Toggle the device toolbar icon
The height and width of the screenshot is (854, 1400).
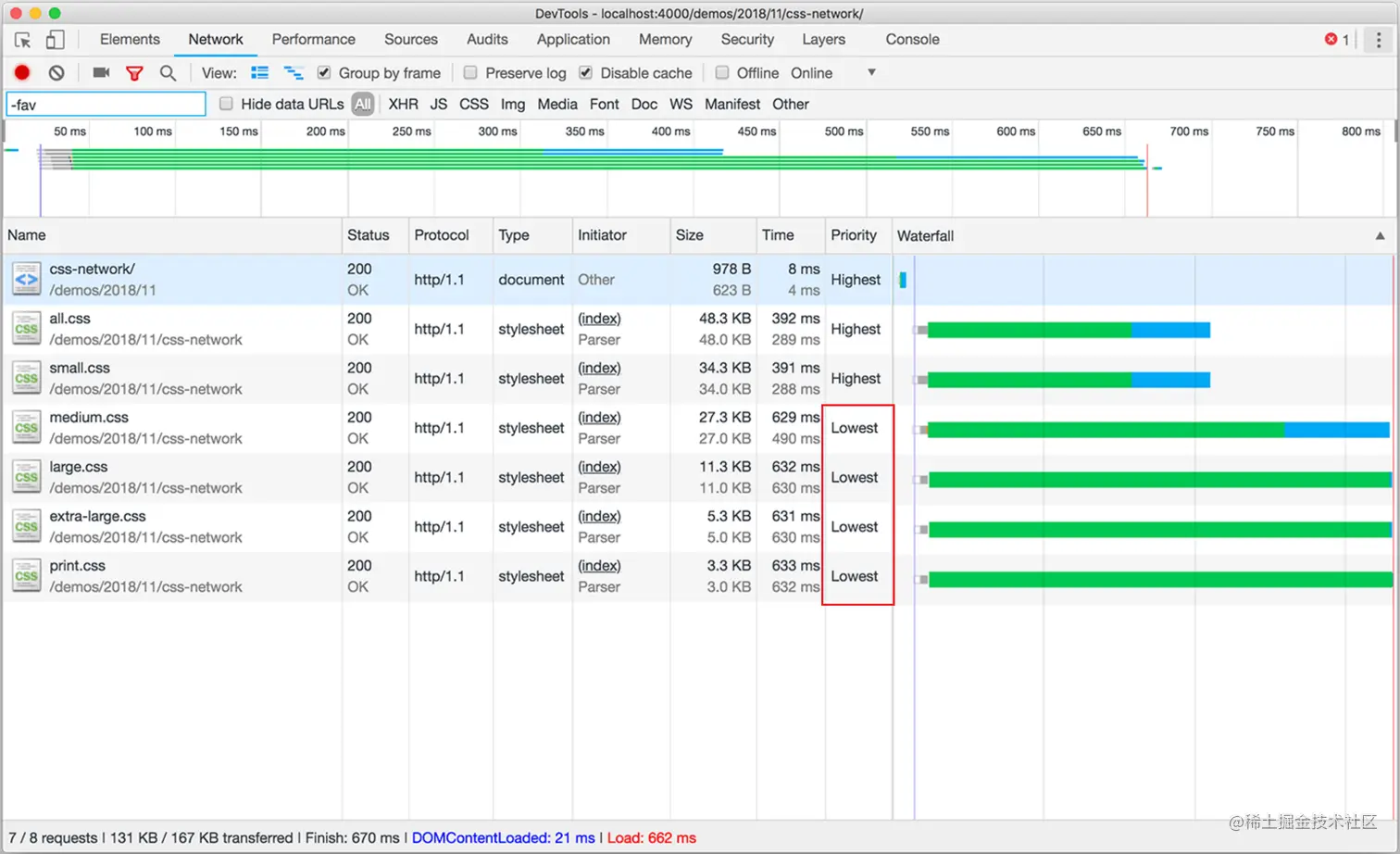(x=56, y=39)
